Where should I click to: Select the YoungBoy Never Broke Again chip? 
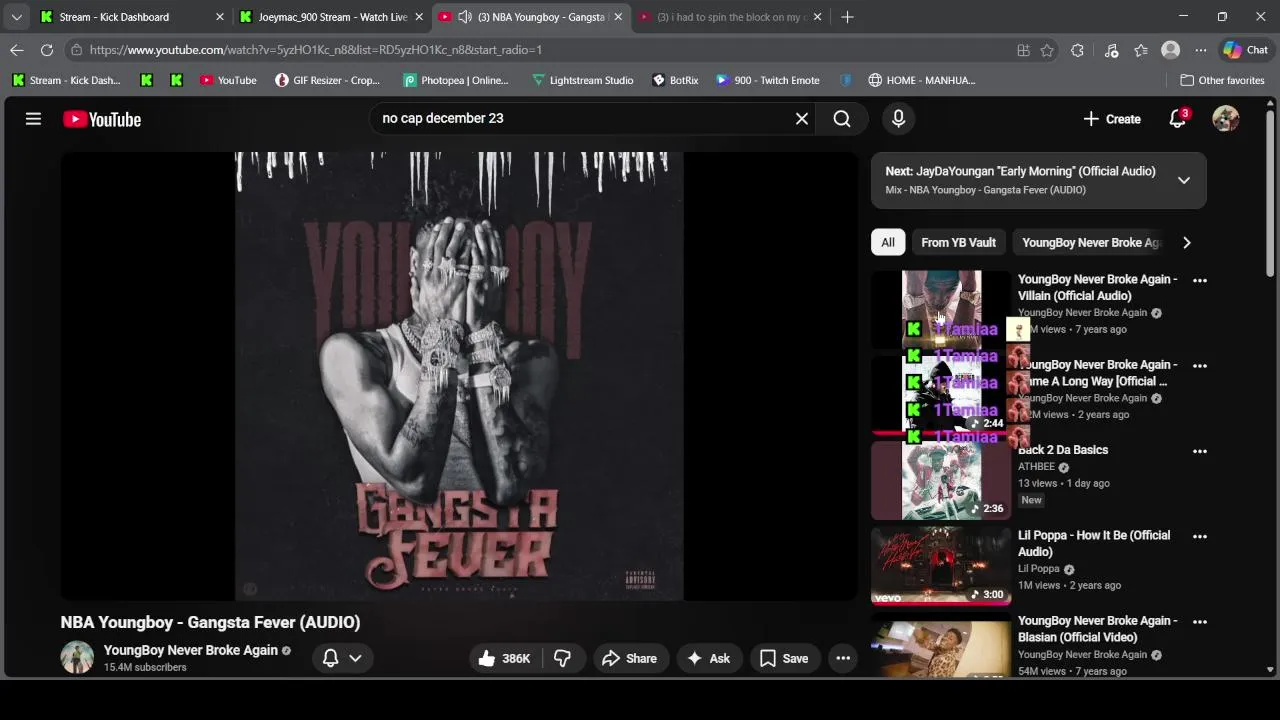pos(1090,242)
